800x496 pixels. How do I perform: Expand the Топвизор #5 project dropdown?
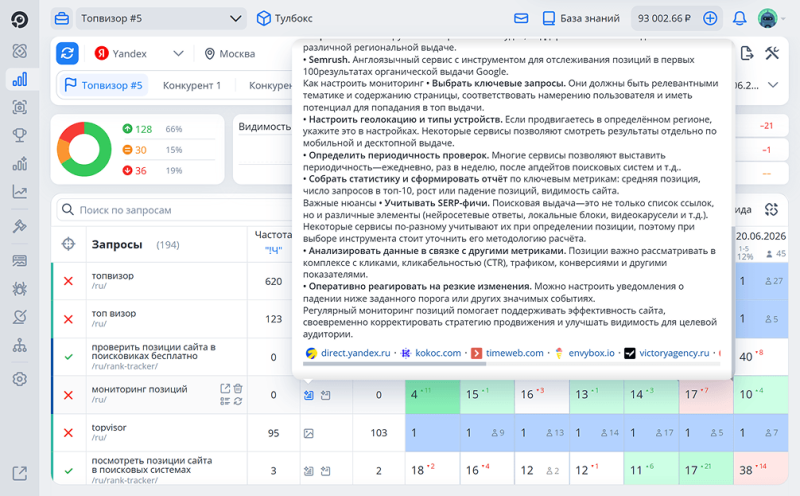pos(161,18)
